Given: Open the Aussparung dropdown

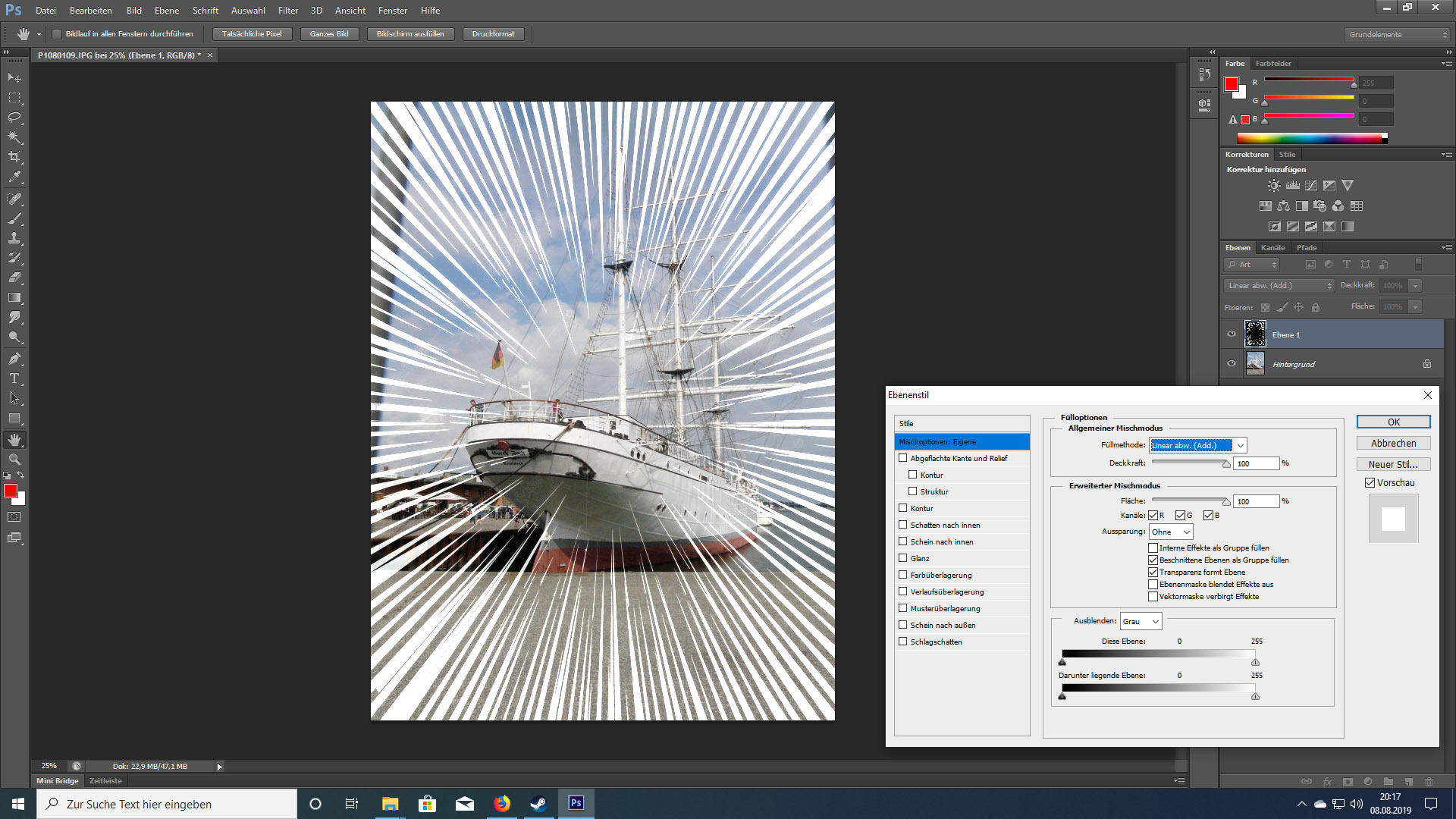Looking at the screenshot, I should tap(1171, 532).
